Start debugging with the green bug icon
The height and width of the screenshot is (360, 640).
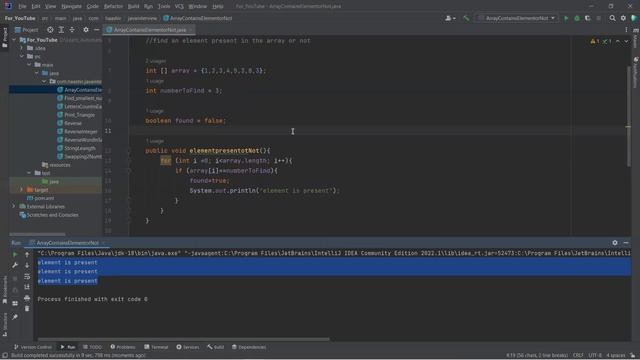coord(577,18)
